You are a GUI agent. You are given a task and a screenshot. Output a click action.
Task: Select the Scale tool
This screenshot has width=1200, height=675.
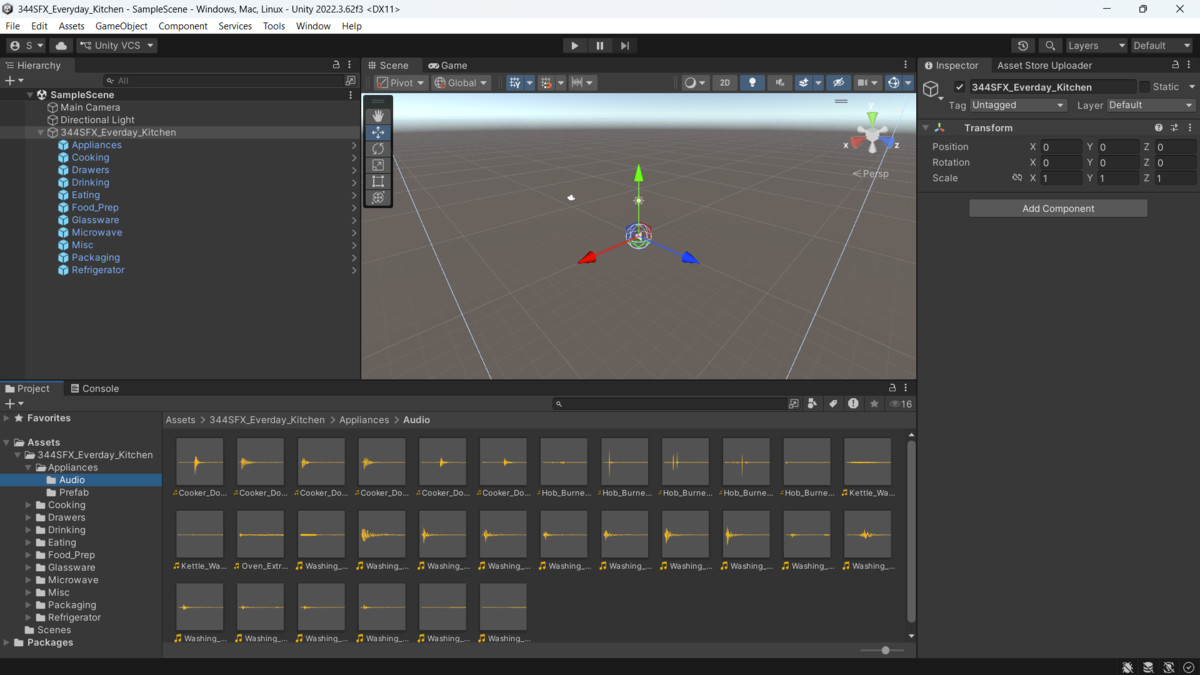coord(378,165)
